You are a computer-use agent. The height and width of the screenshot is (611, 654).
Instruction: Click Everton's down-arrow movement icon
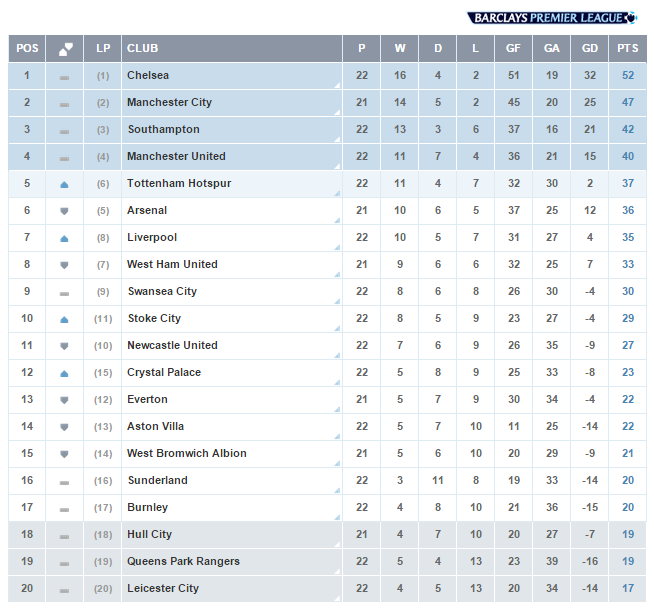point(65,400)
